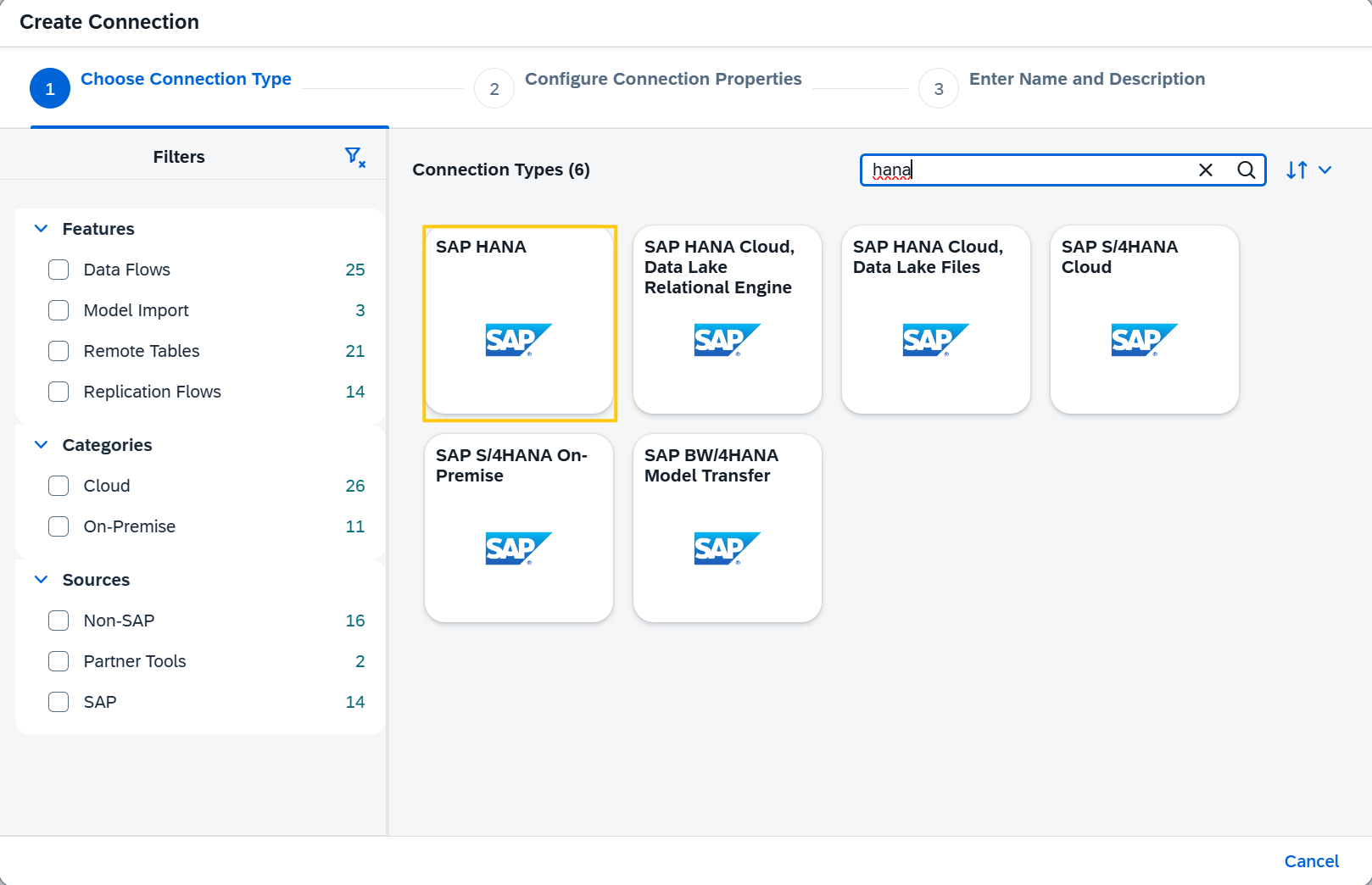Screen dimensions: 1372x885
Task: Check the On-Premise category filter
Action: [59, 526]
